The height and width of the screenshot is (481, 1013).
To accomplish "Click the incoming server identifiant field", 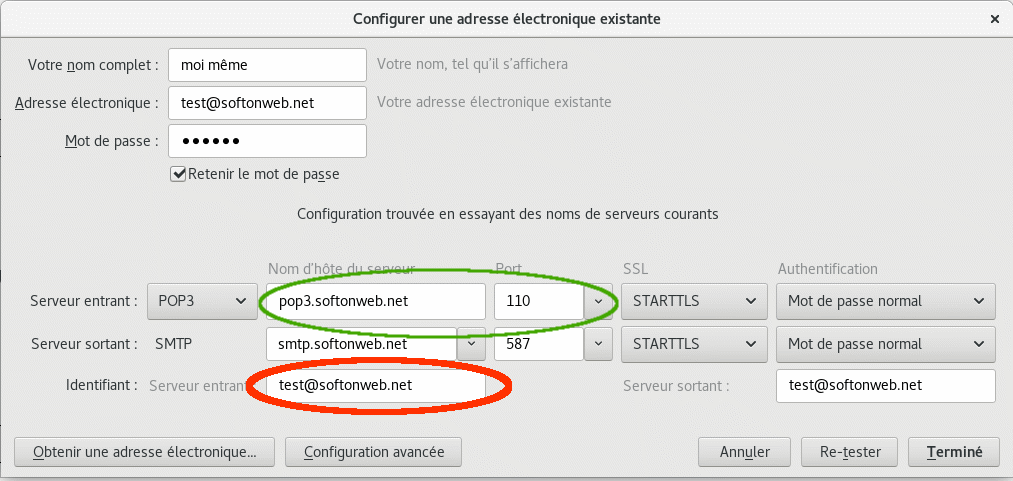I will [375, 385].
